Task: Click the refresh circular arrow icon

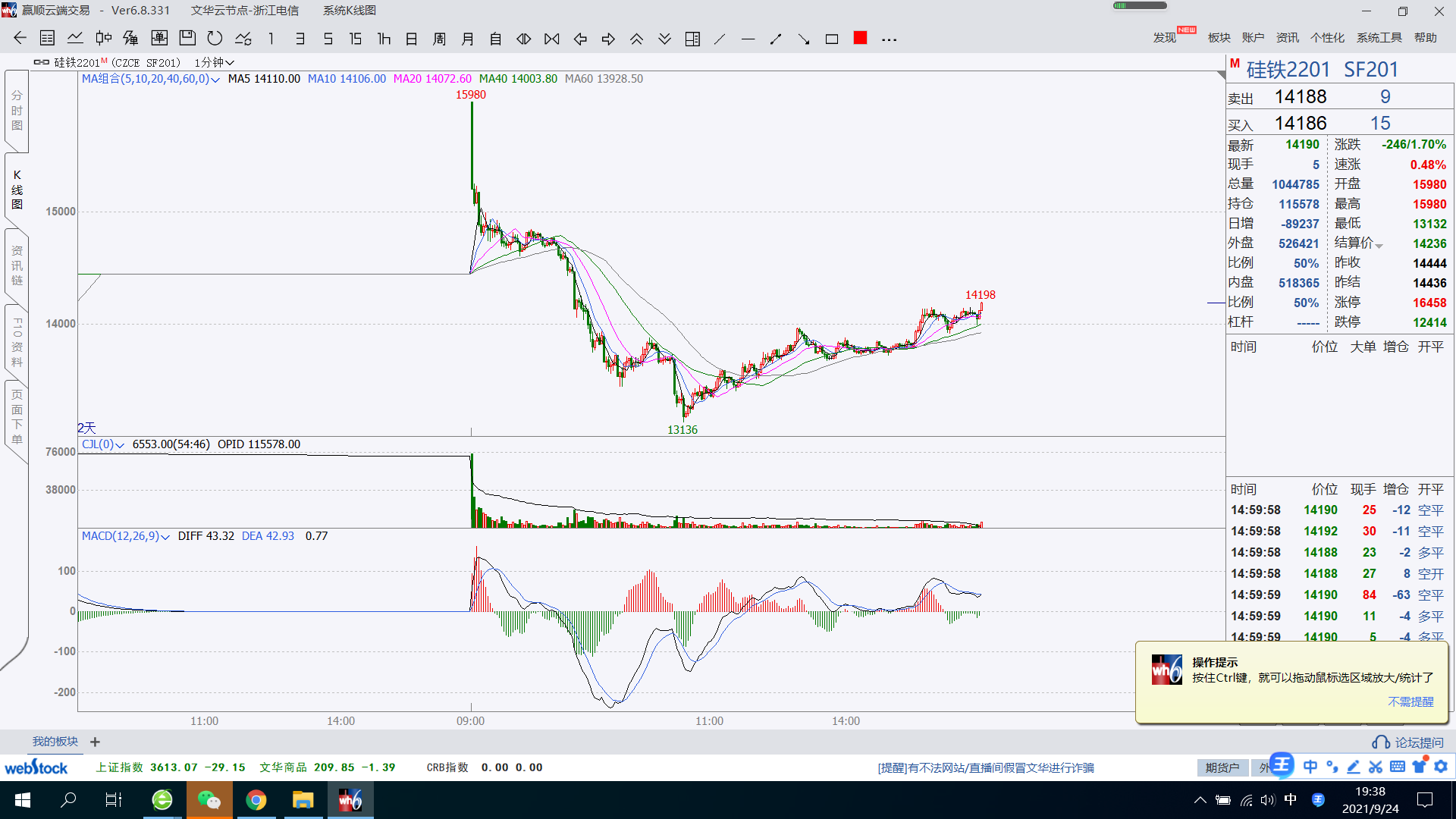Action: click(215, 39)
